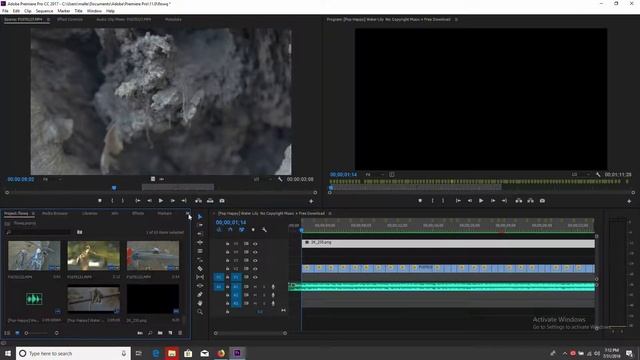This screenshot has height=360, width=640.
Task: Click New Bin icon in Project panel
Action: [x=160, y=333]
